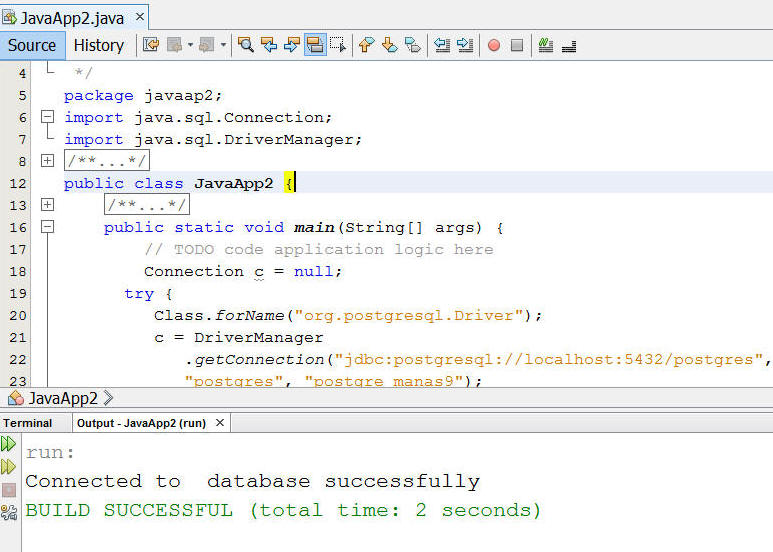773x552 pixels.
Task: Select the JavaApp2.java editor tab
Action: point(72,18)
